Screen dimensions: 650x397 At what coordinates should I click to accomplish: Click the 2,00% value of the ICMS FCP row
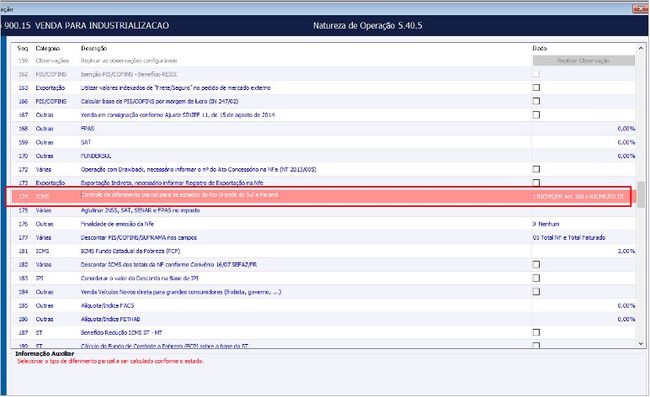pos(626,251)
